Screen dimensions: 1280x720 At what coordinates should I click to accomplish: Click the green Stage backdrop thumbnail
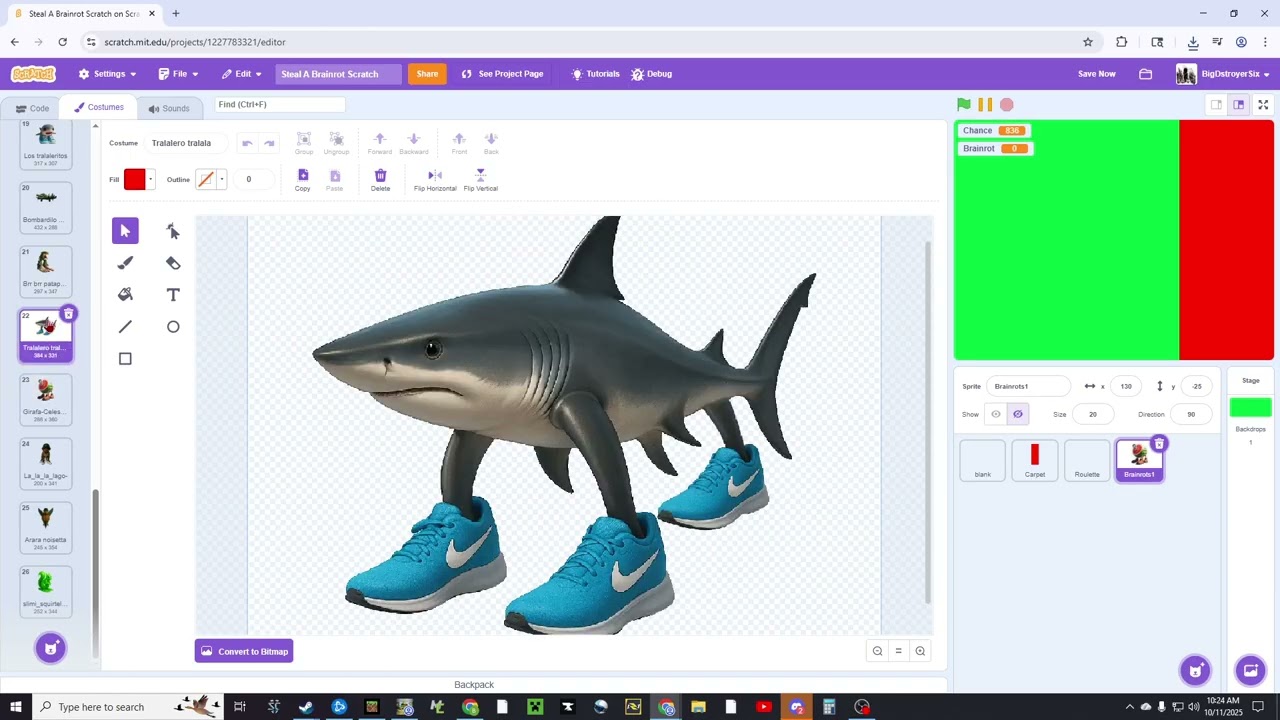point(1250,407)
